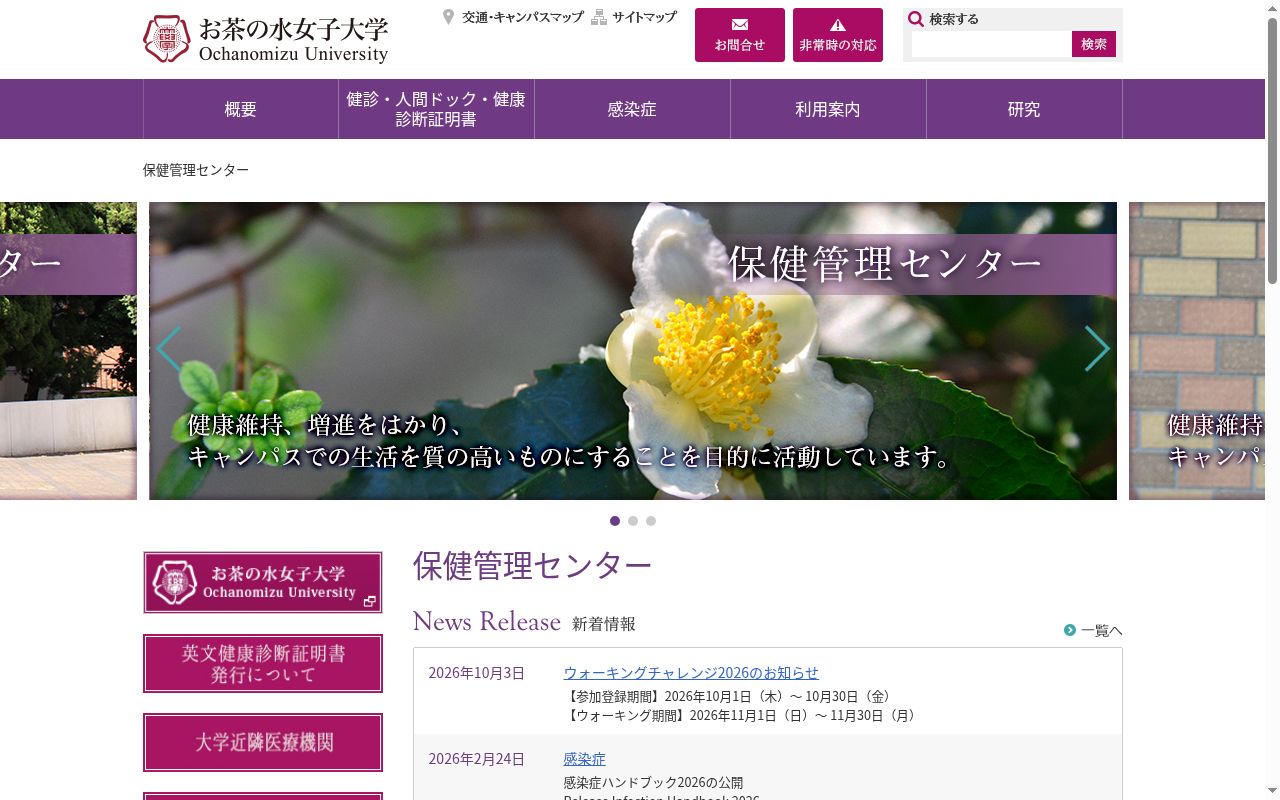Open the Ochanomizu University header logo
Viewport: 1280px width, 800px height.
click(x=265, y=40)
